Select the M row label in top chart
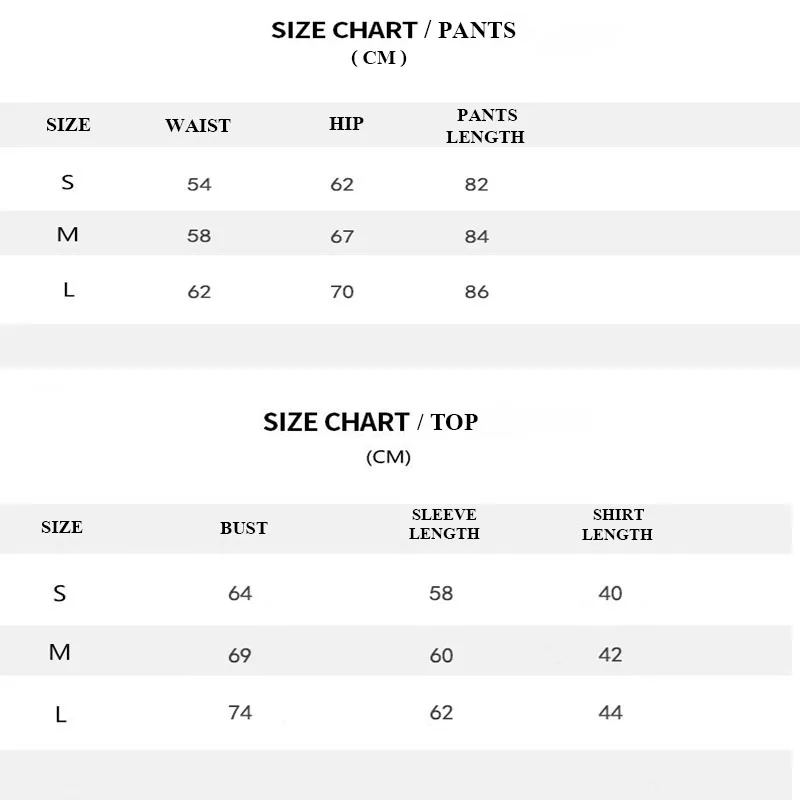This screenshot has height=800, width=800. (60, 652)
